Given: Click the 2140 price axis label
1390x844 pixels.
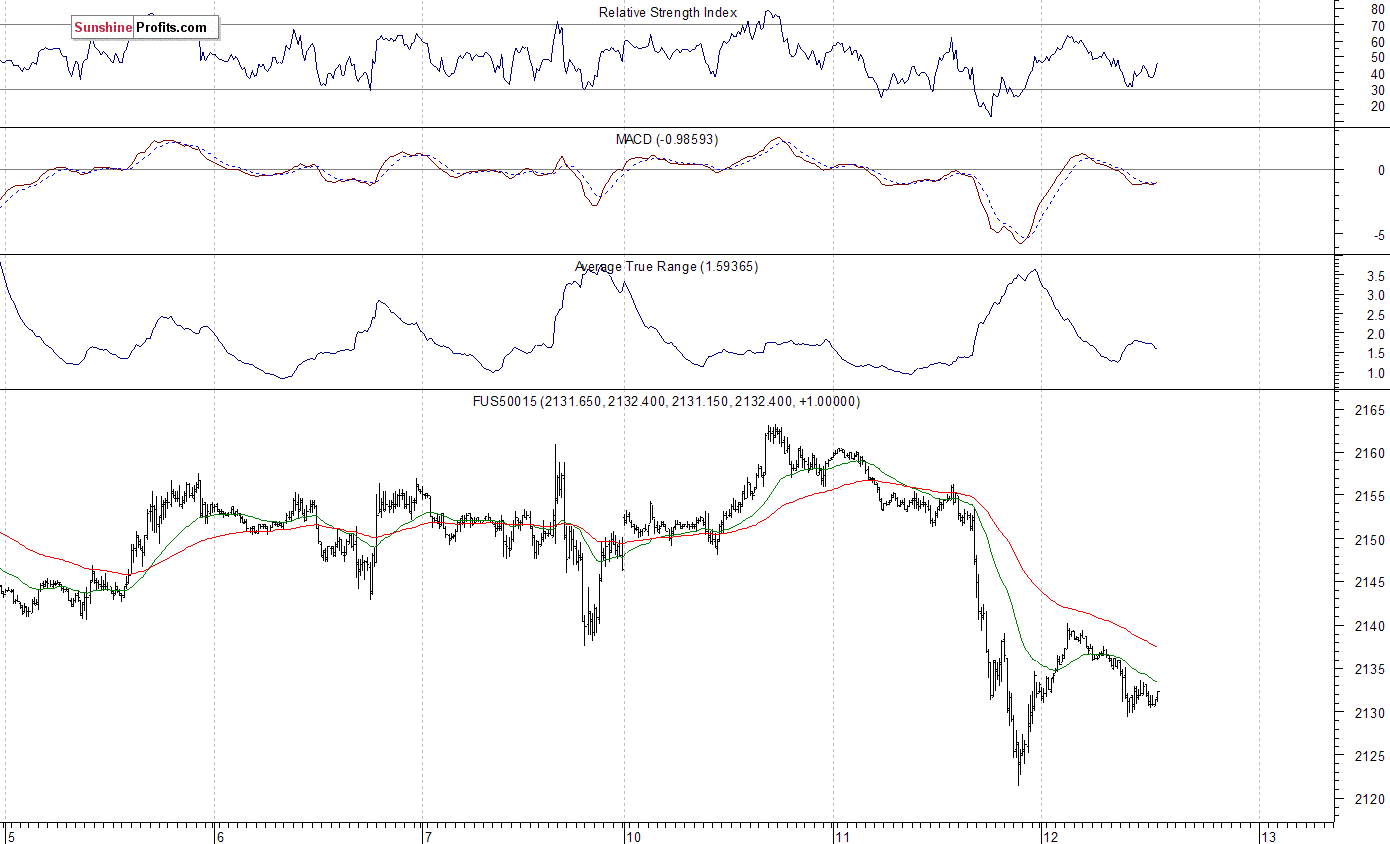Looking at the screenshot, I should pyautogui.click(x=1369, y=626).
